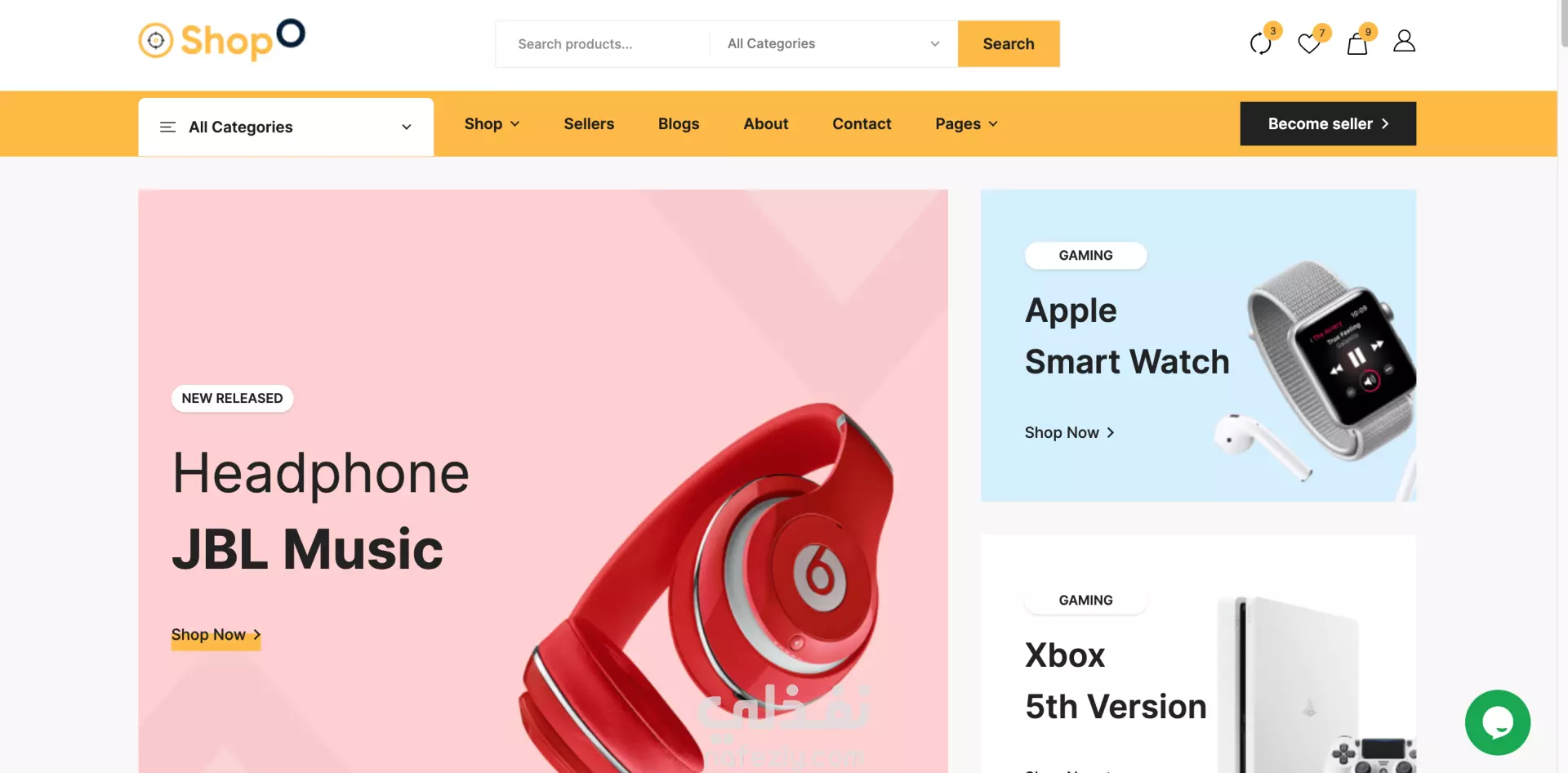Click the Xbox 5th Version banner
The height and width of the screenshot is (773, 1568).
tap(1198, 654)
